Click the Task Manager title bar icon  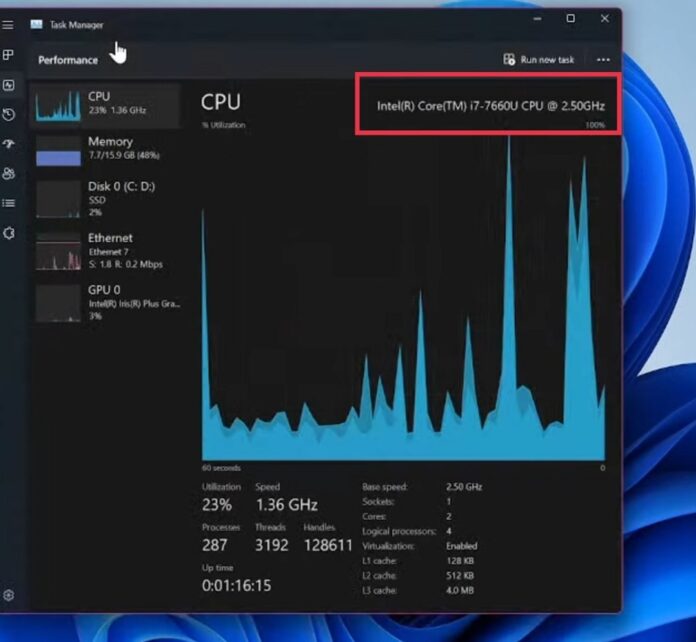[37, 24]
